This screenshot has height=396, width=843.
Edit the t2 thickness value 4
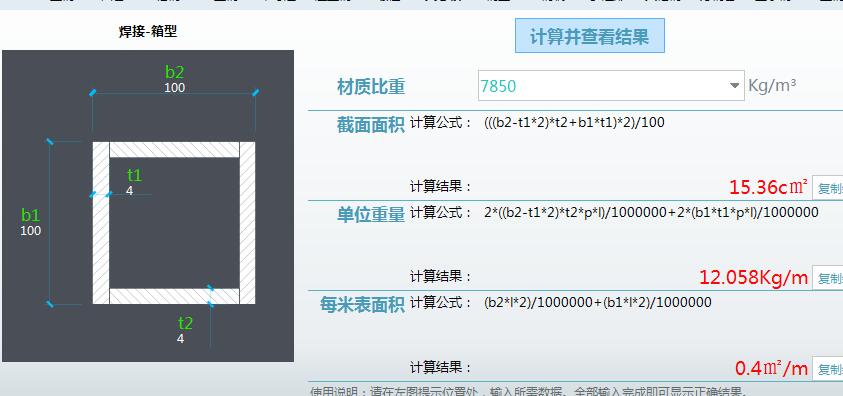(x=181, y=339)
